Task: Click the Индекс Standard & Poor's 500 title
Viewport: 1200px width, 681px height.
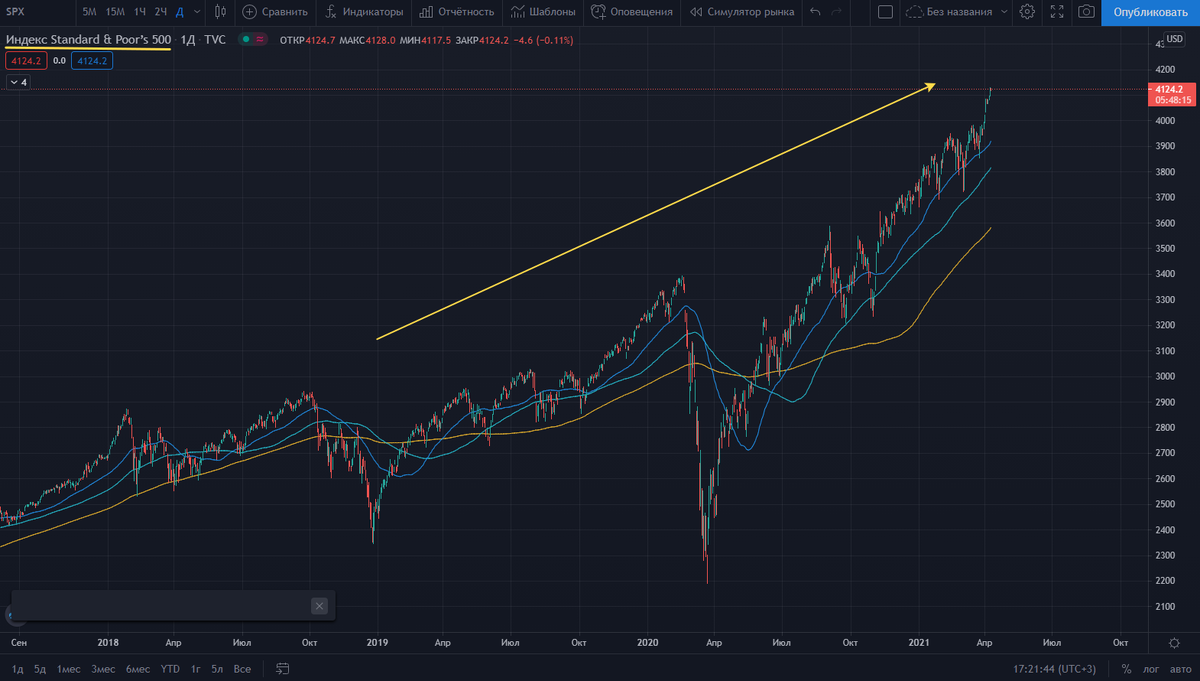Action: coord(88,39)
